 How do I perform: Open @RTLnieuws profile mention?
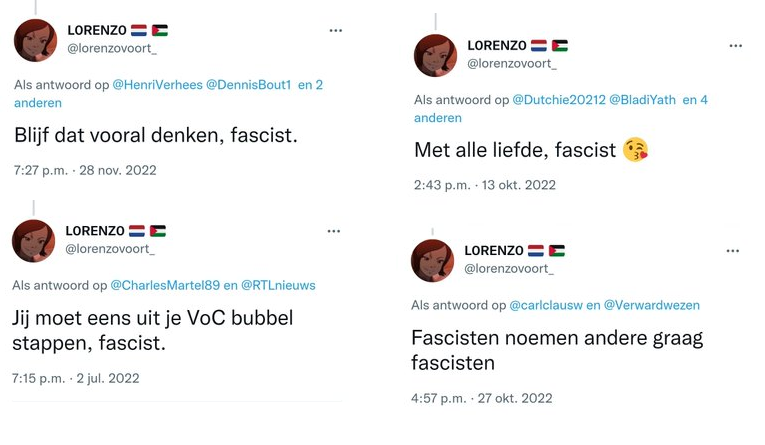coord(278,285)
